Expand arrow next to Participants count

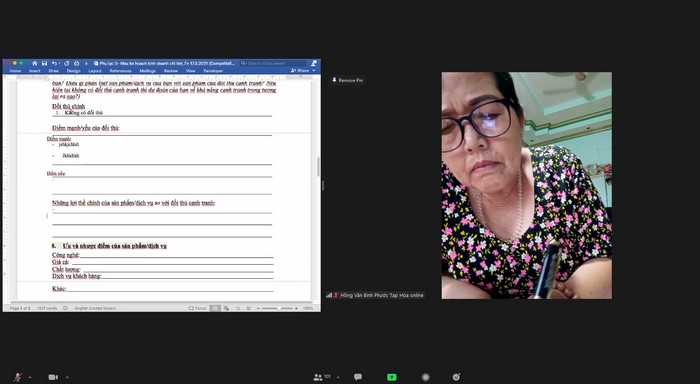[338, 377]
